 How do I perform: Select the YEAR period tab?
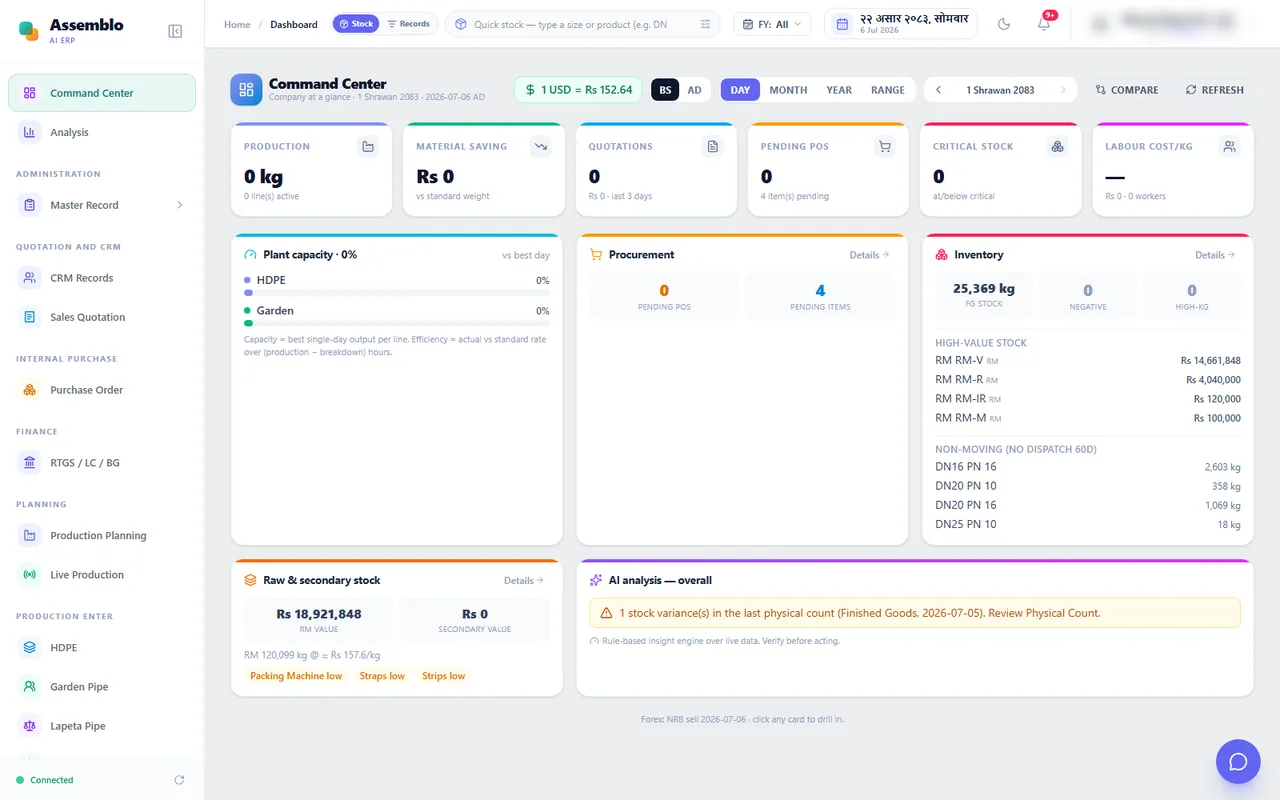pos(839,90)
